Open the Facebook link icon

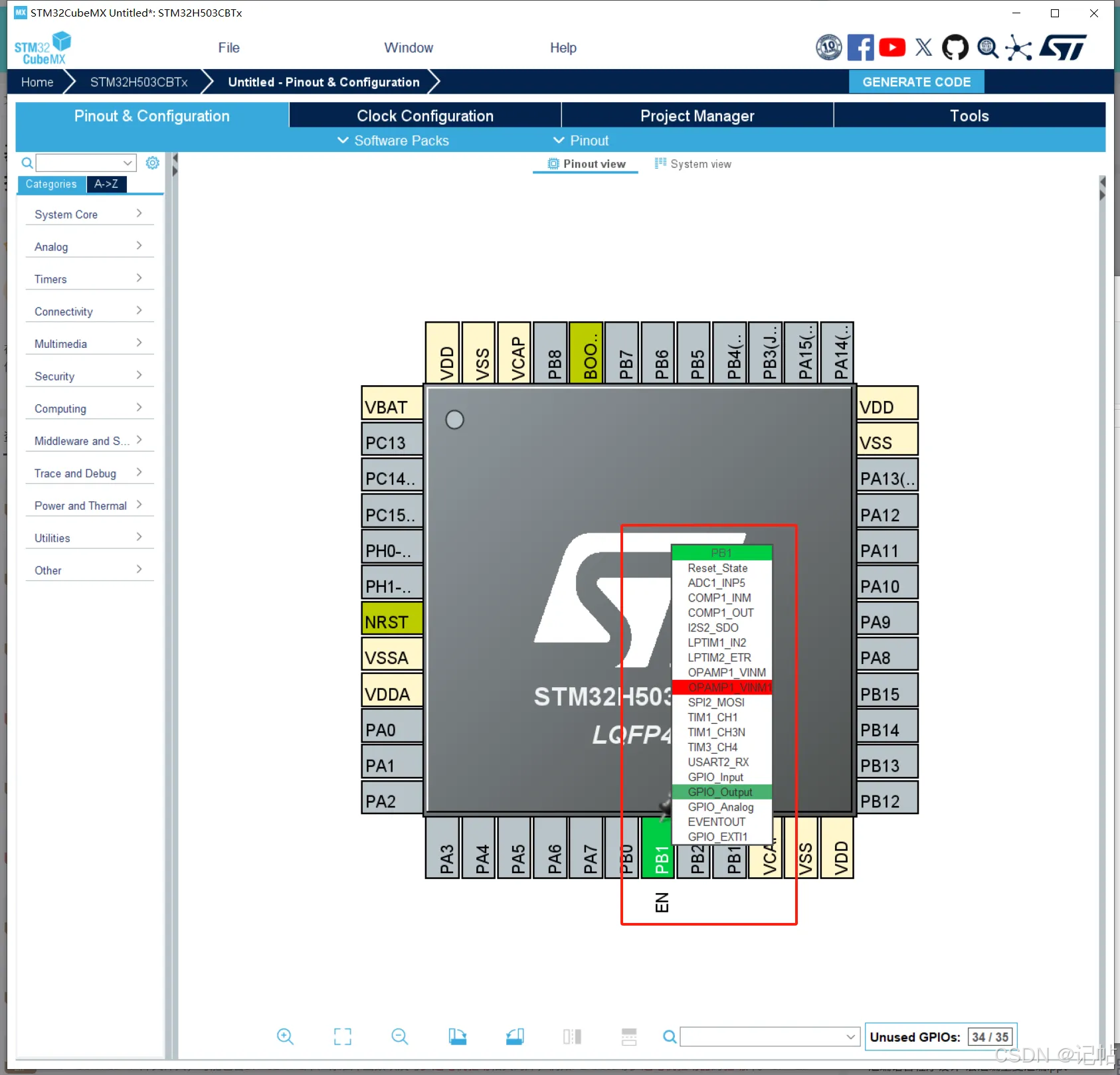point(860,47)
